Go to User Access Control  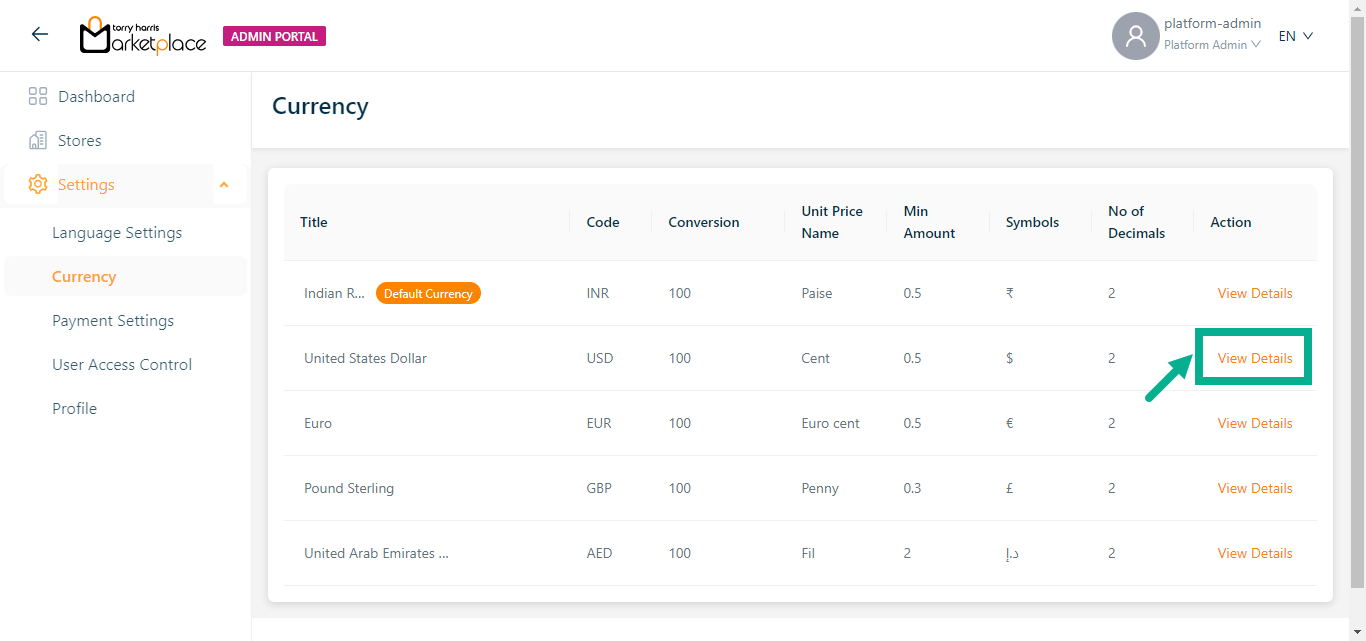[x=122, y=365]
